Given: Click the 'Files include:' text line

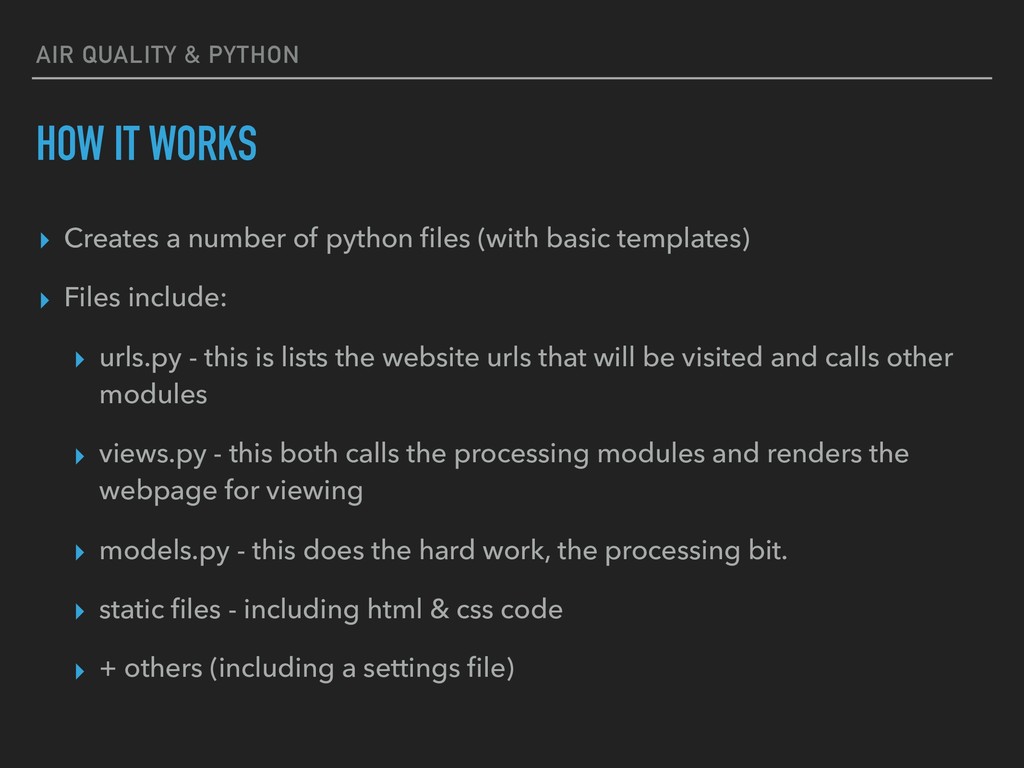Looking at the screenshot, I should [145, 297].
